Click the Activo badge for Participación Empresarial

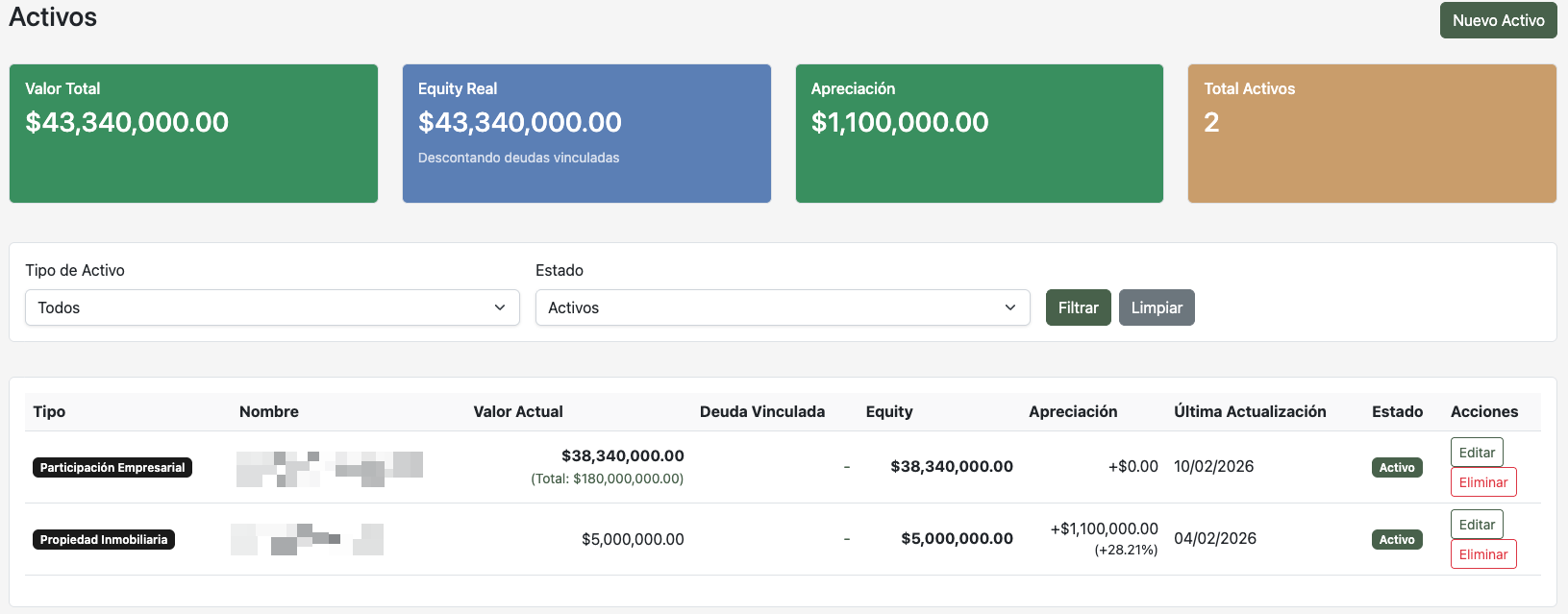coord(1397,468)
